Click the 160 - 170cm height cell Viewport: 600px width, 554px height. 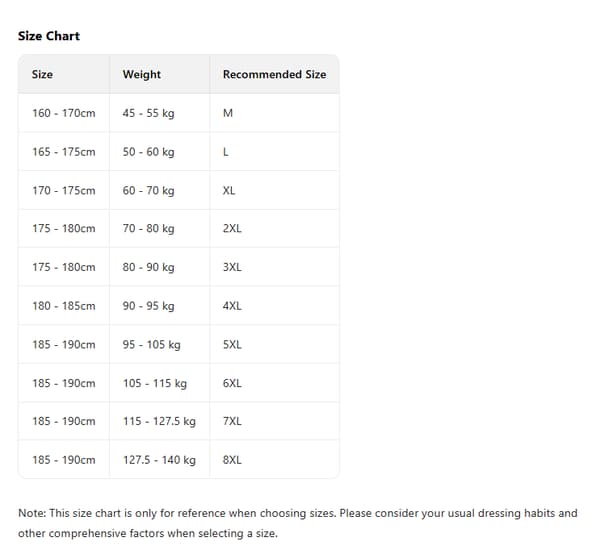click(64, 113)
